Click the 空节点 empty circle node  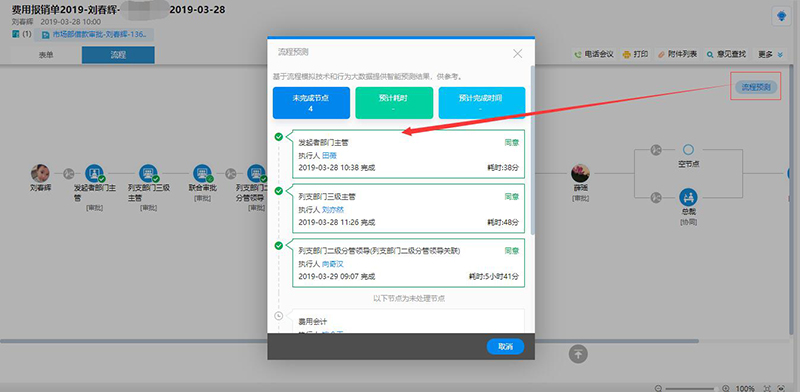(688, 150)
